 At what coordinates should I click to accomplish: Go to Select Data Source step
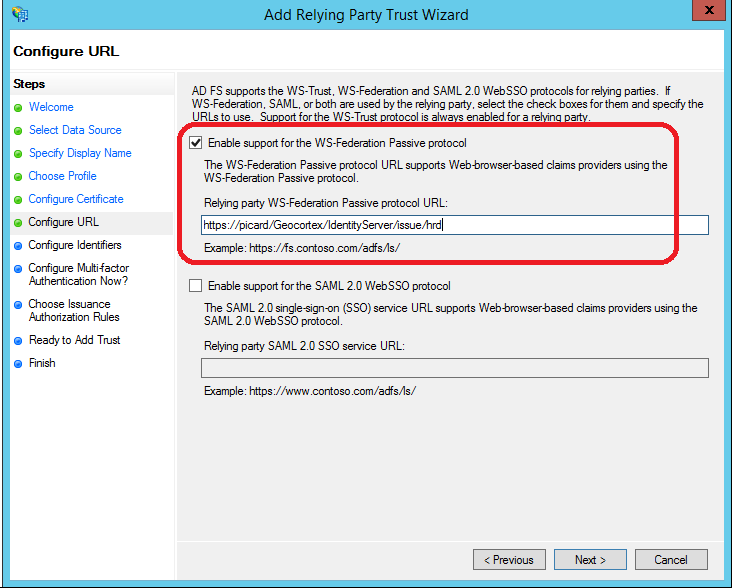click(75, 130)
